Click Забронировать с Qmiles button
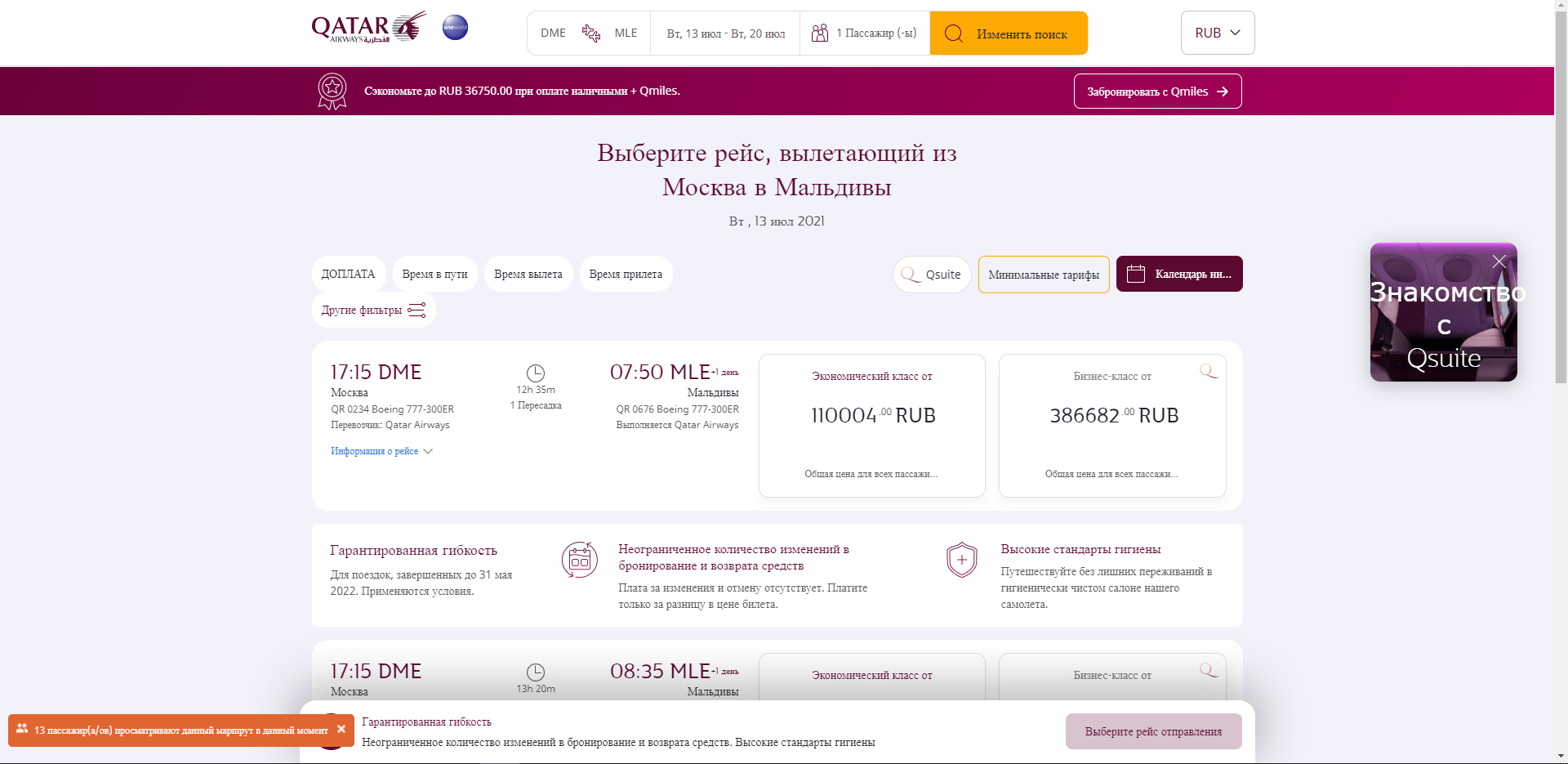The height and width of the screenshot is (764, 1568). coord(1157,92)
